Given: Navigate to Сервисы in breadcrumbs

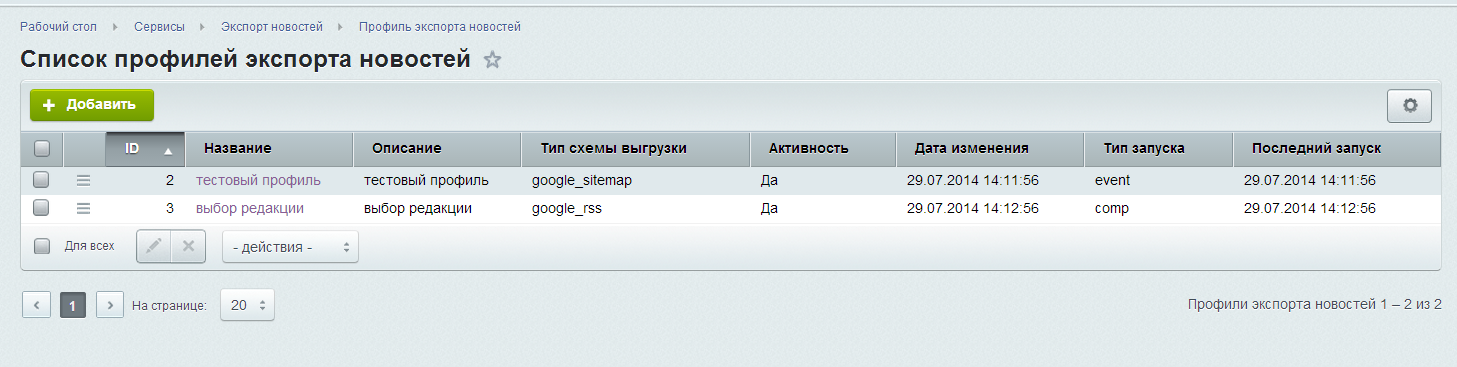Looking at the screenshot, I should (x=159, y=26).
